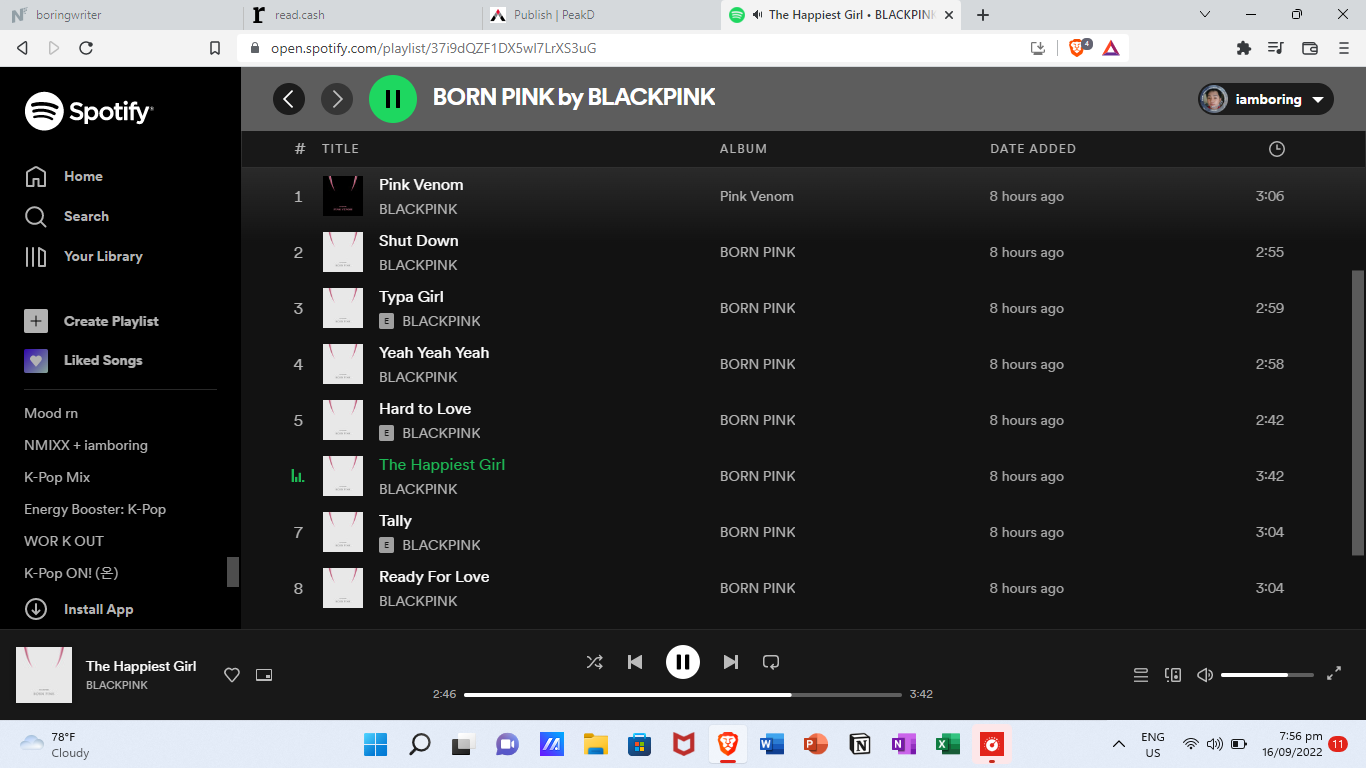Image resolution: width=1366 pixels, height=768 pixels.
Task: Open the K-Pop ON! playlist
Action: (x=71, y=573)
